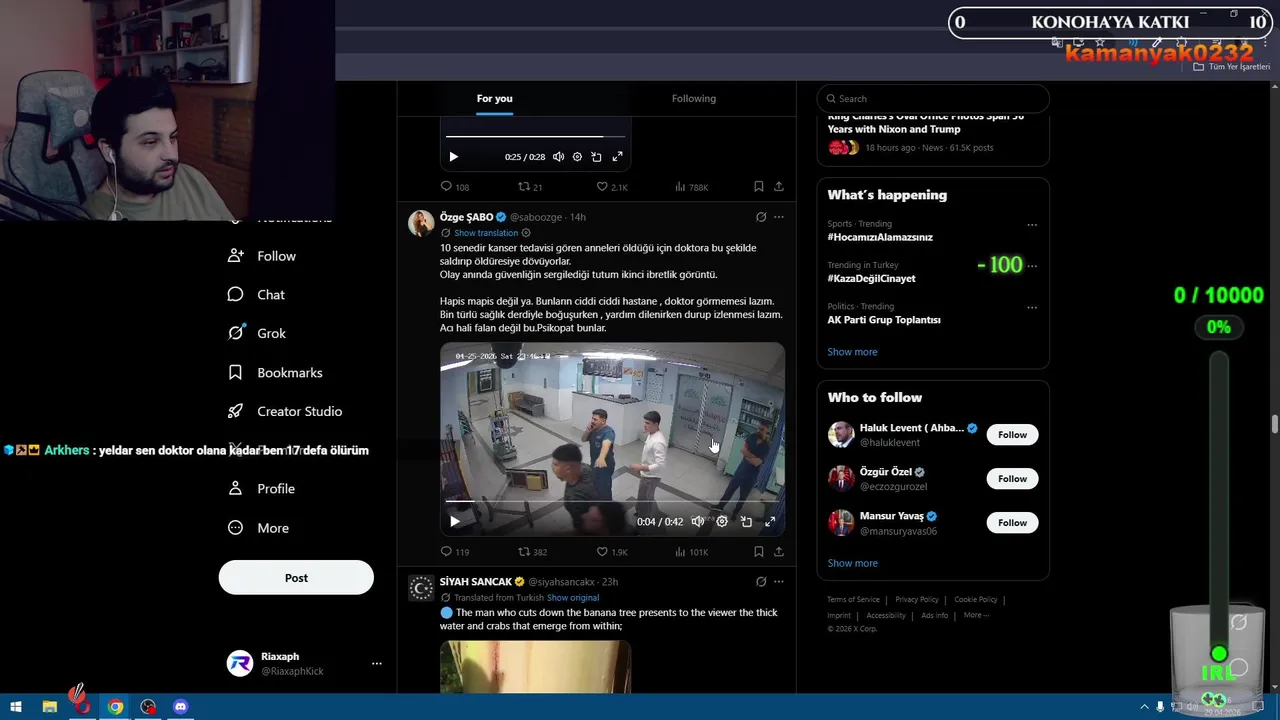Show translation of Özge ŞABO post

coord(486,233)
